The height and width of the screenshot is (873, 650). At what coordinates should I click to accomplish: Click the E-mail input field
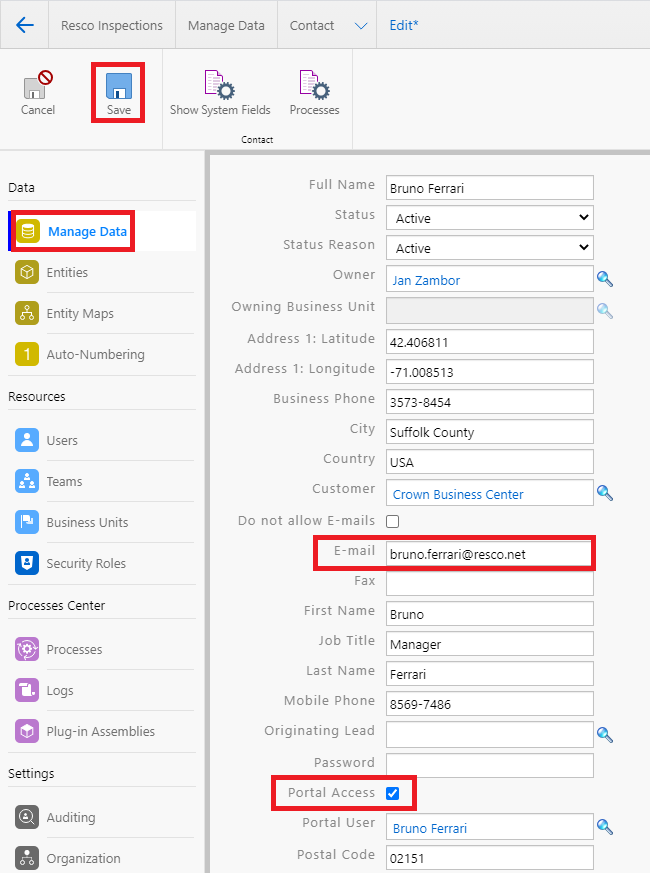(x=489, y=554)
